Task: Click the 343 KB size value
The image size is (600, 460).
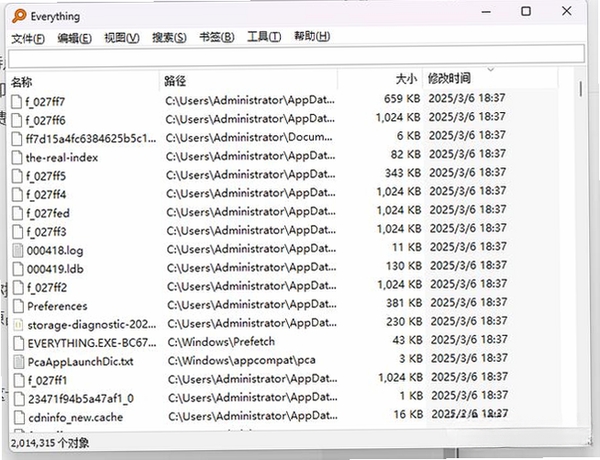Action: click(x=403, y=173)
